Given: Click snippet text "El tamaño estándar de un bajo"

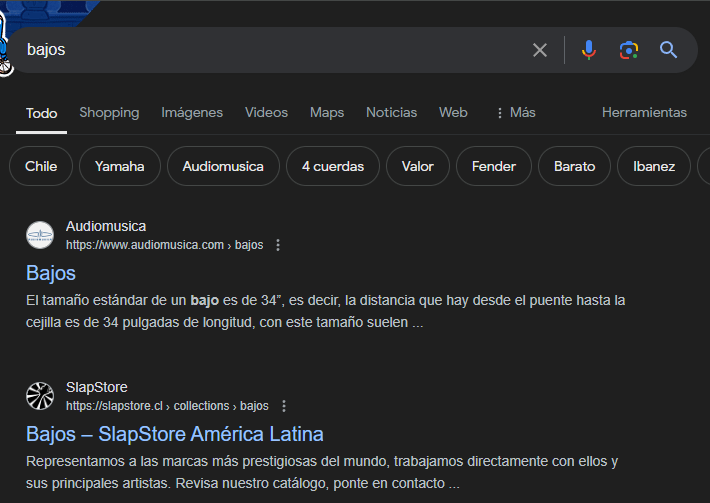Looking at the screenshot, I should [x=122, y=301].
